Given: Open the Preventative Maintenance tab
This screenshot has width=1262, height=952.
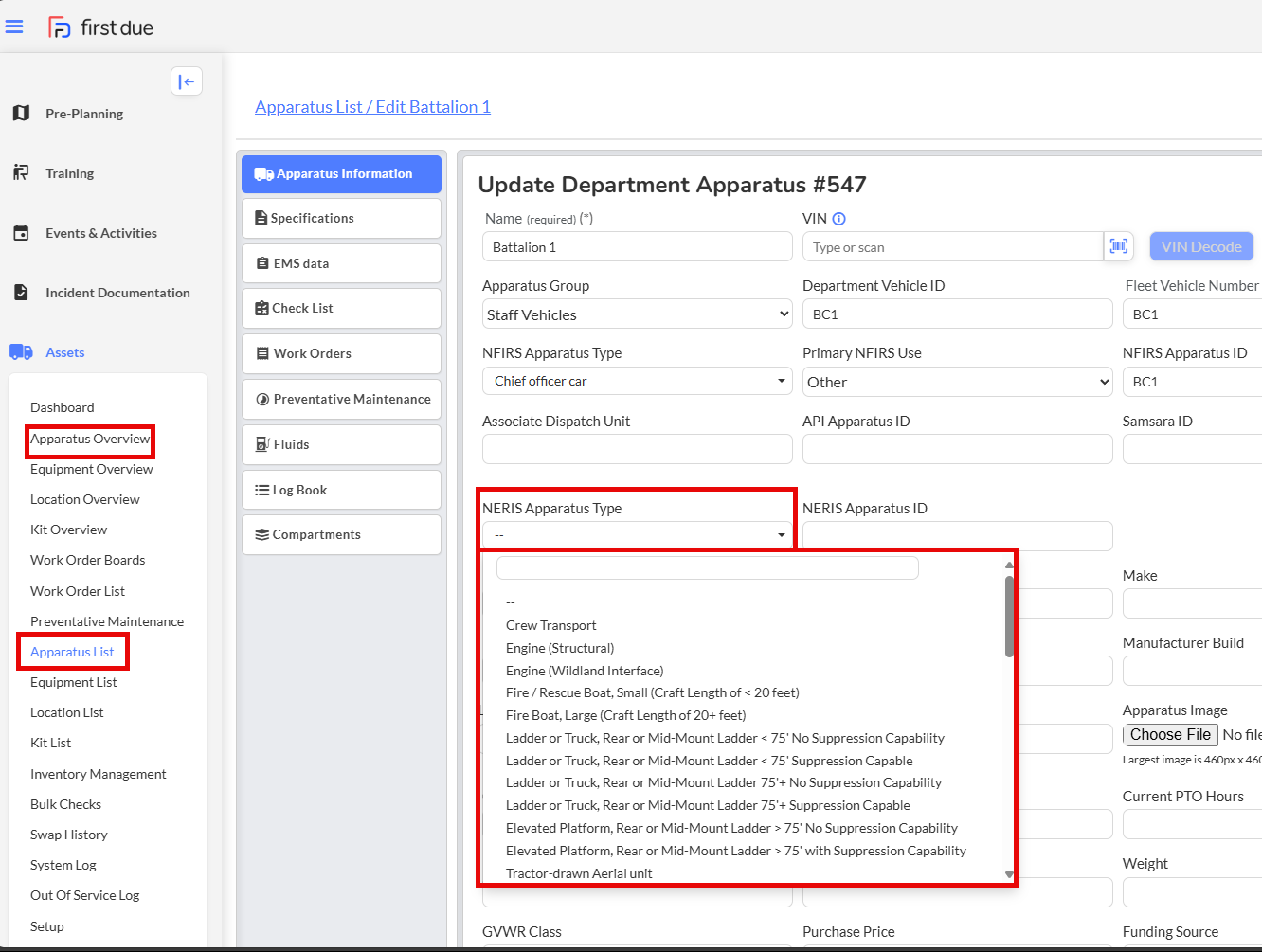Looking at the screenshot, I should click(341, 399).
